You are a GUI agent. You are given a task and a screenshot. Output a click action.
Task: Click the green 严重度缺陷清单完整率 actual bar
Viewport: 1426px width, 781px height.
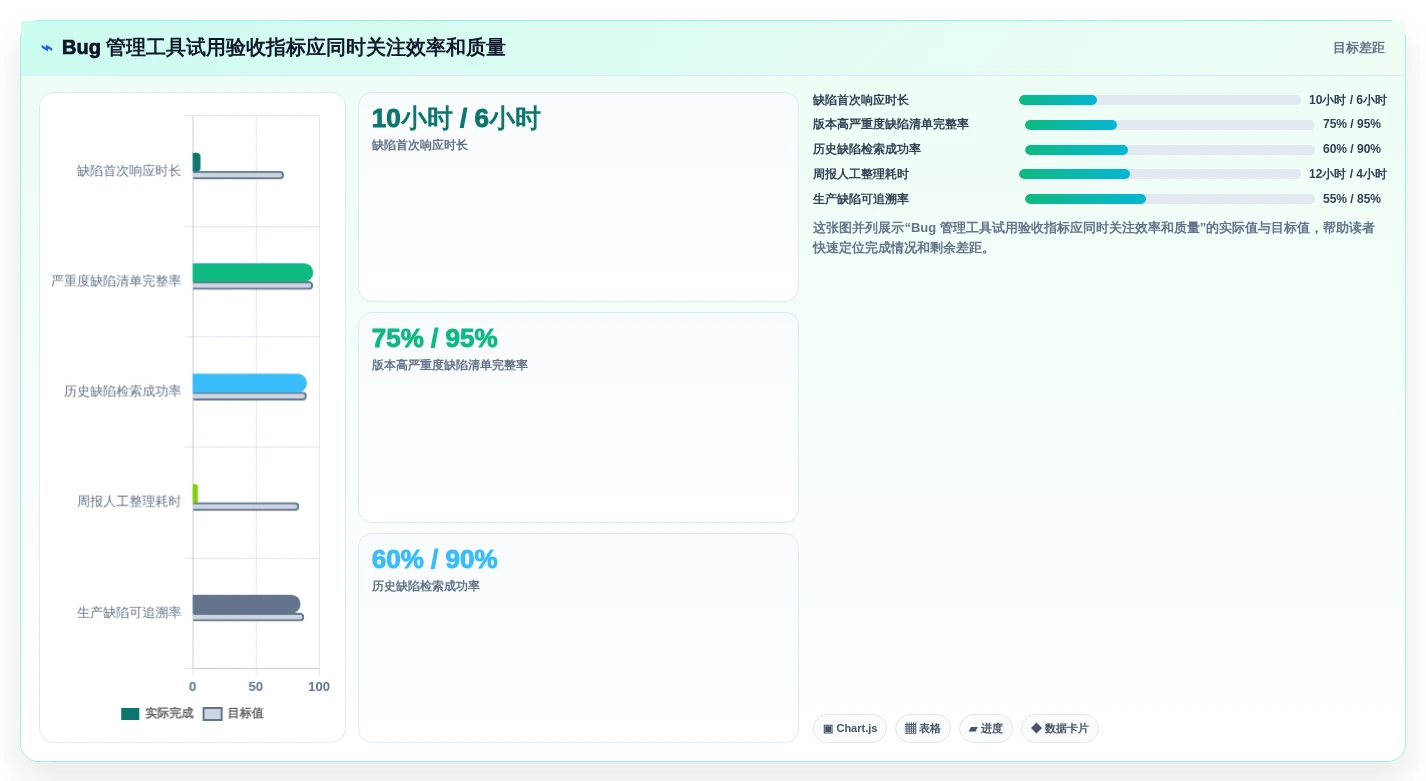click(x=253, y=273)
